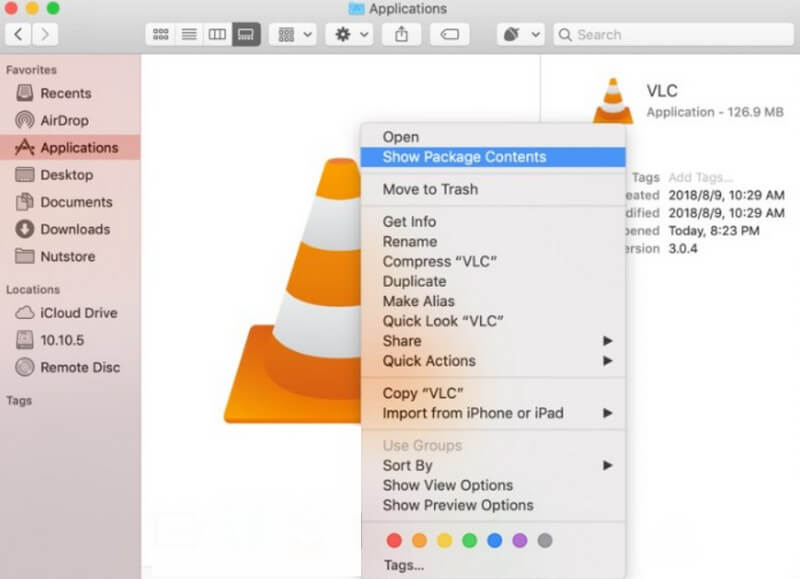Go back with the left arrow button
Viewport: 800px width, 579px height.
pyautogui.click(x=19, y=34)
